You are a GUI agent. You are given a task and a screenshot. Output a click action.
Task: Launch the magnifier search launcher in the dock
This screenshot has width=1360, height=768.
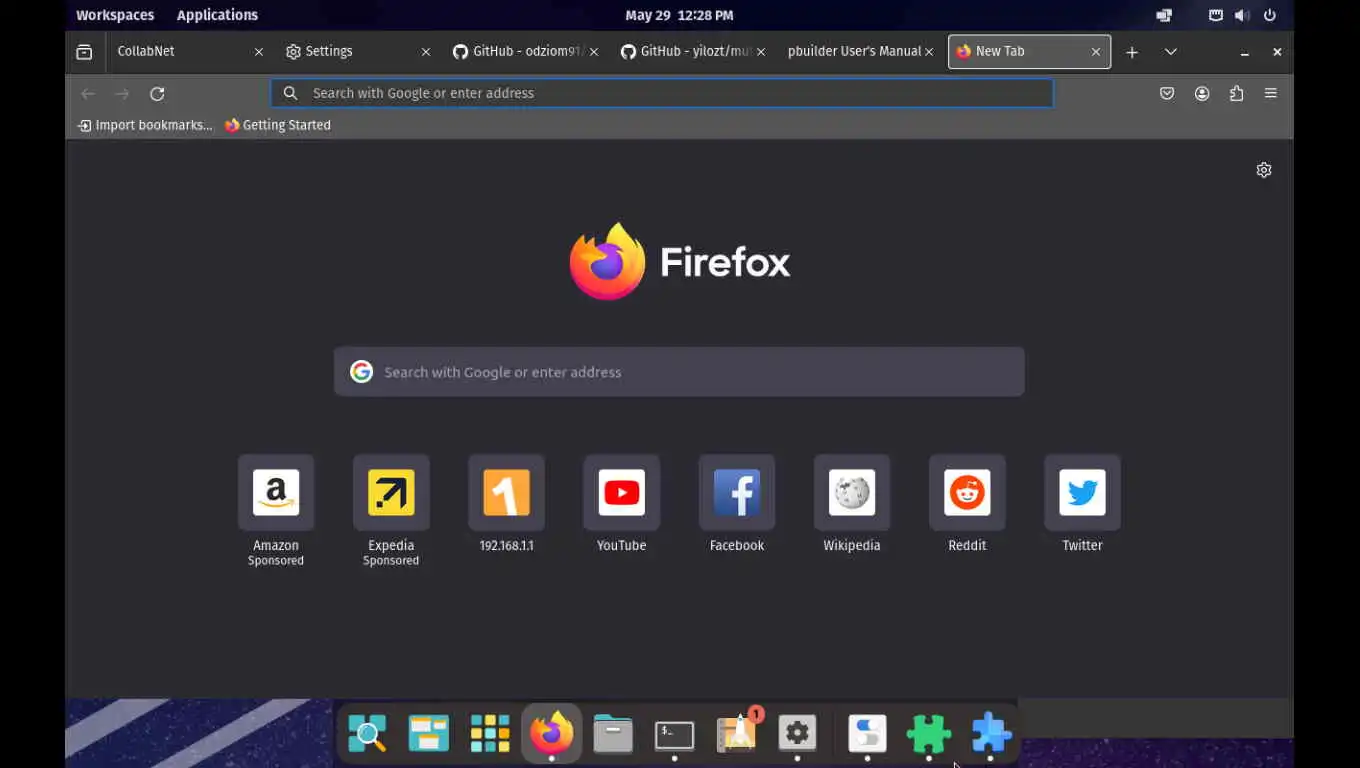pyautogui.click(x=367, y=734)
